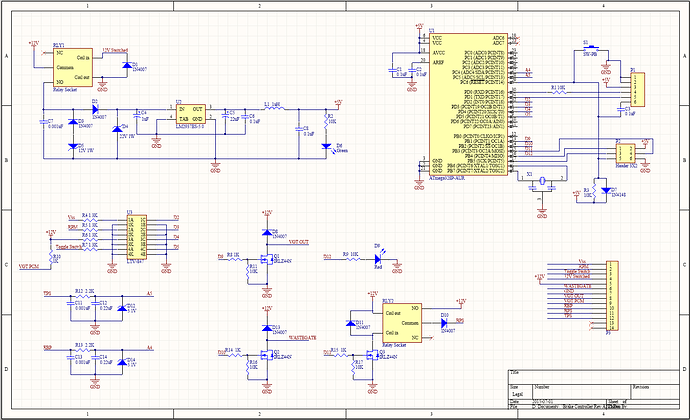Click diode D13 above WASTEGATE net
690x420 pixels.
267,328
